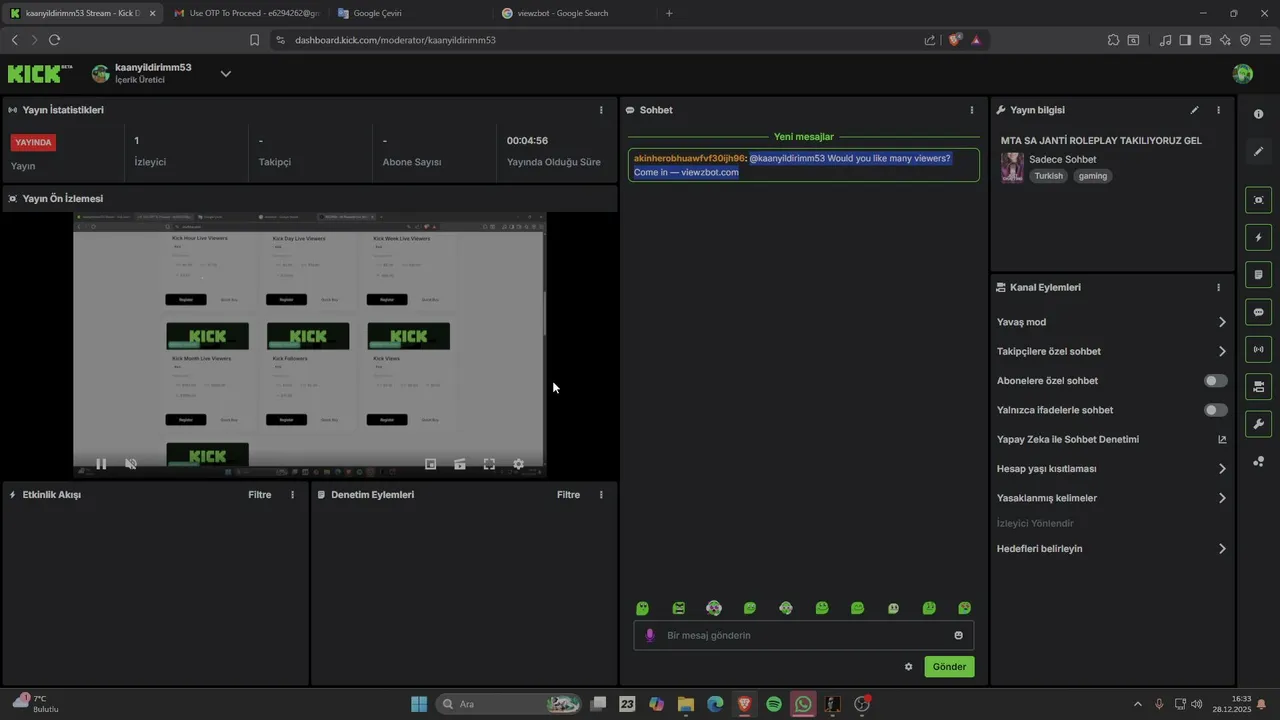Toggle theater mode on stream preview

point(460,464)
